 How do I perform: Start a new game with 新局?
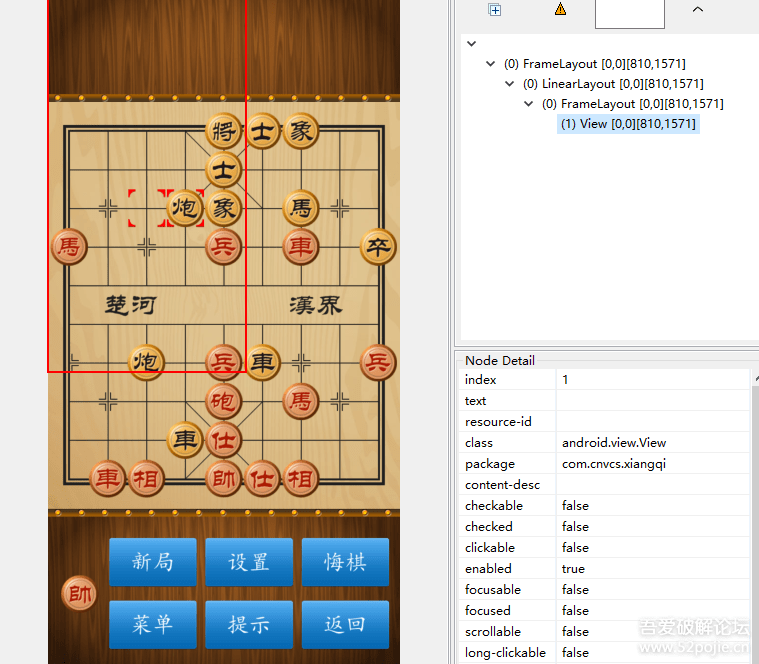click(153, 562)
